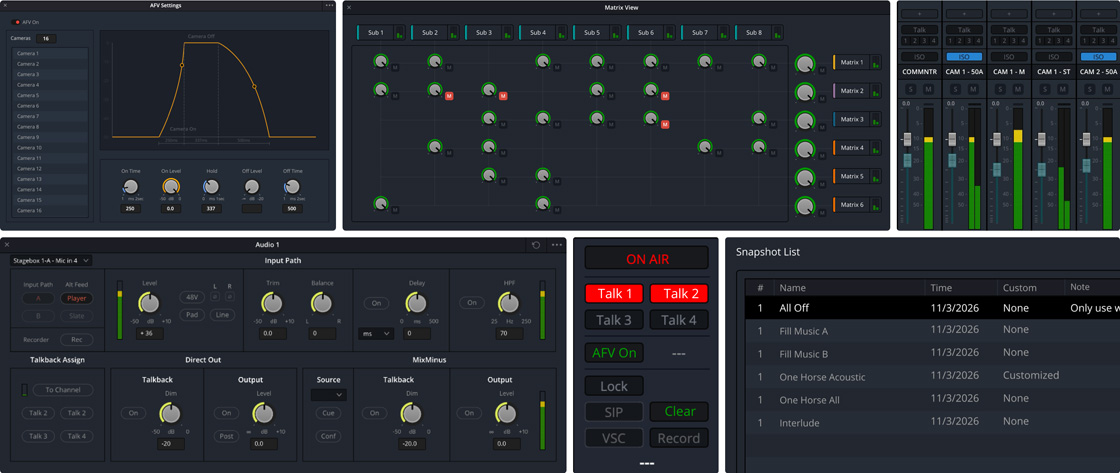Open the Stagebox 1-A Mic in 4 dropdown

pyautogui.click(x=51, y=261)
